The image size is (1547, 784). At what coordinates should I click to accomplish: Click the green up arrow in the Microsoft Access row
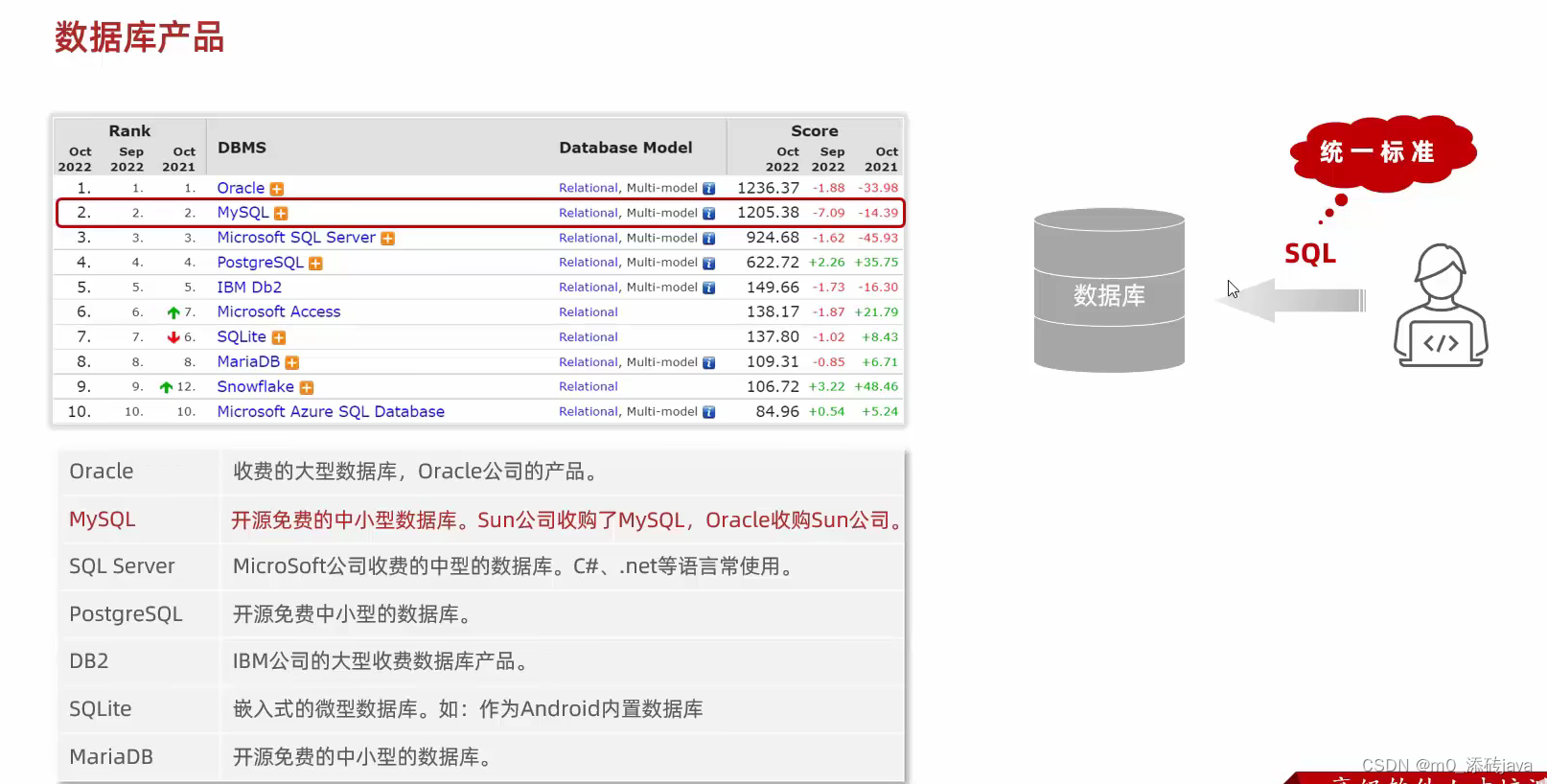tap(173, 312)
